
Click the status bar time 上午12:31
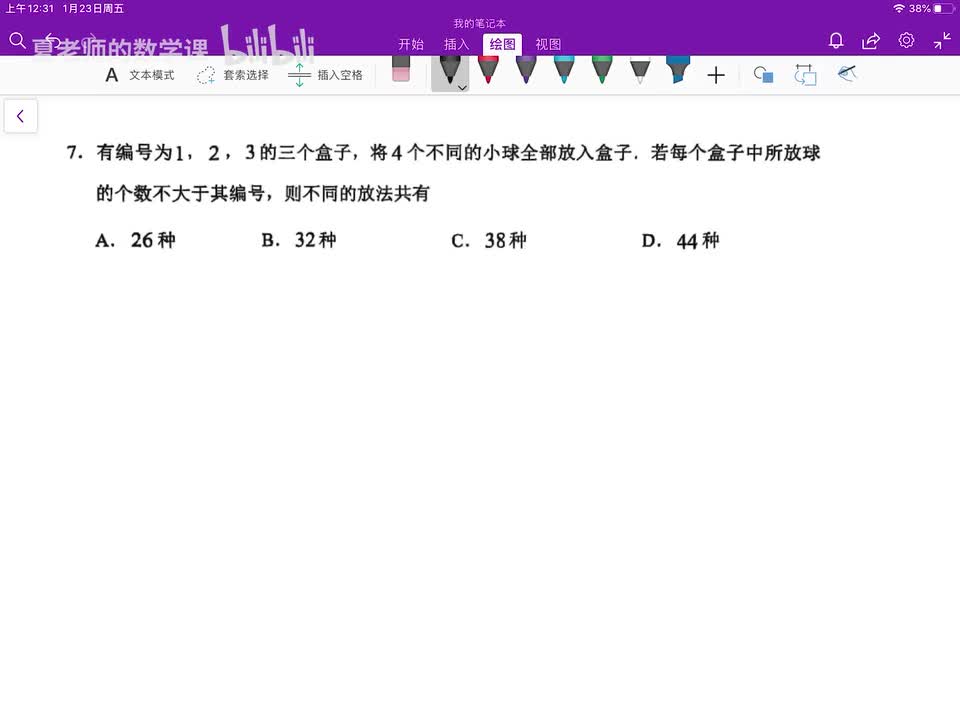pyautogui.click(x=29, y=9)
